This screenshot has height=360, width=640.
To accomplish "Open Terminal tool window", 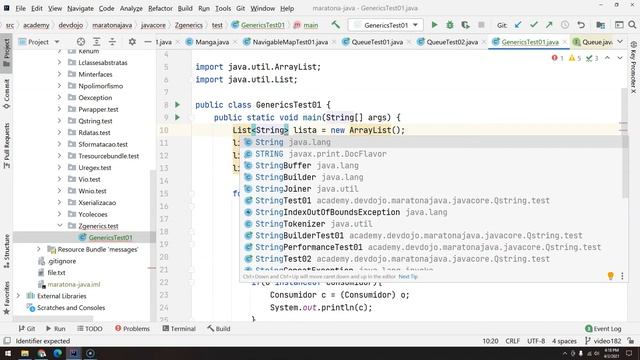I will tap(179, 329).
